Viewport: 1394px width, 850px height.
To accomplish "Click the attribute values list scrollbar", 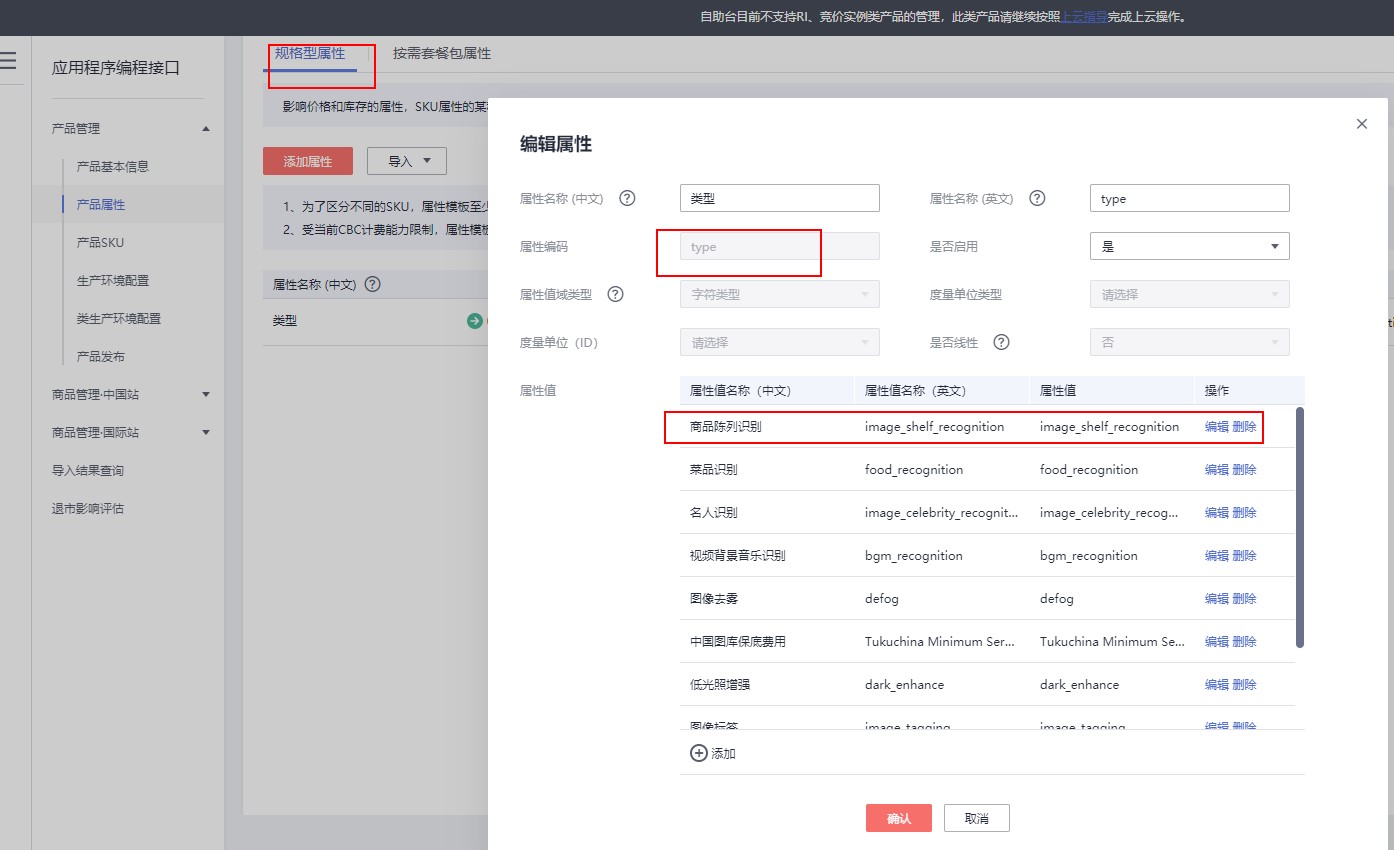I will (1300, 526).
